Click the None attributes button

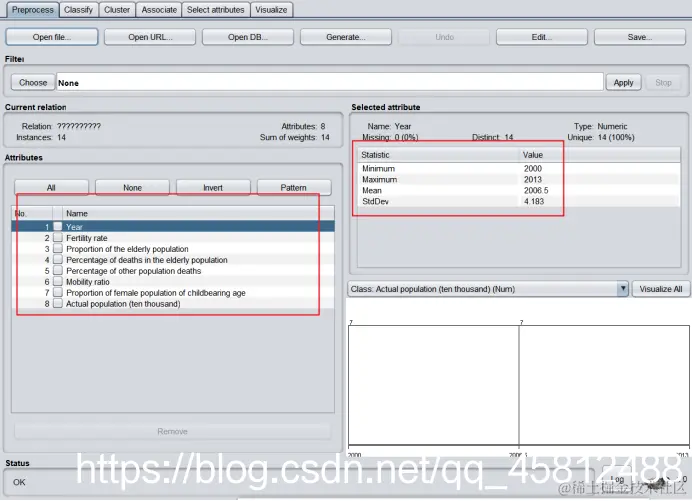click(x=132, y=188)
